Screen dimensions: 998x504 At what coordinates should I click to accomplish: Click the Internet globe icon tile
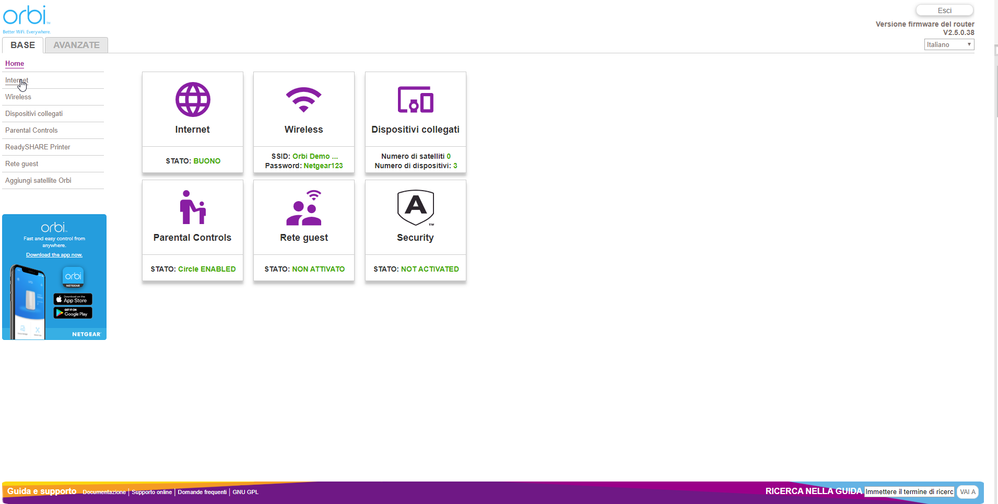tap(193, 100)
